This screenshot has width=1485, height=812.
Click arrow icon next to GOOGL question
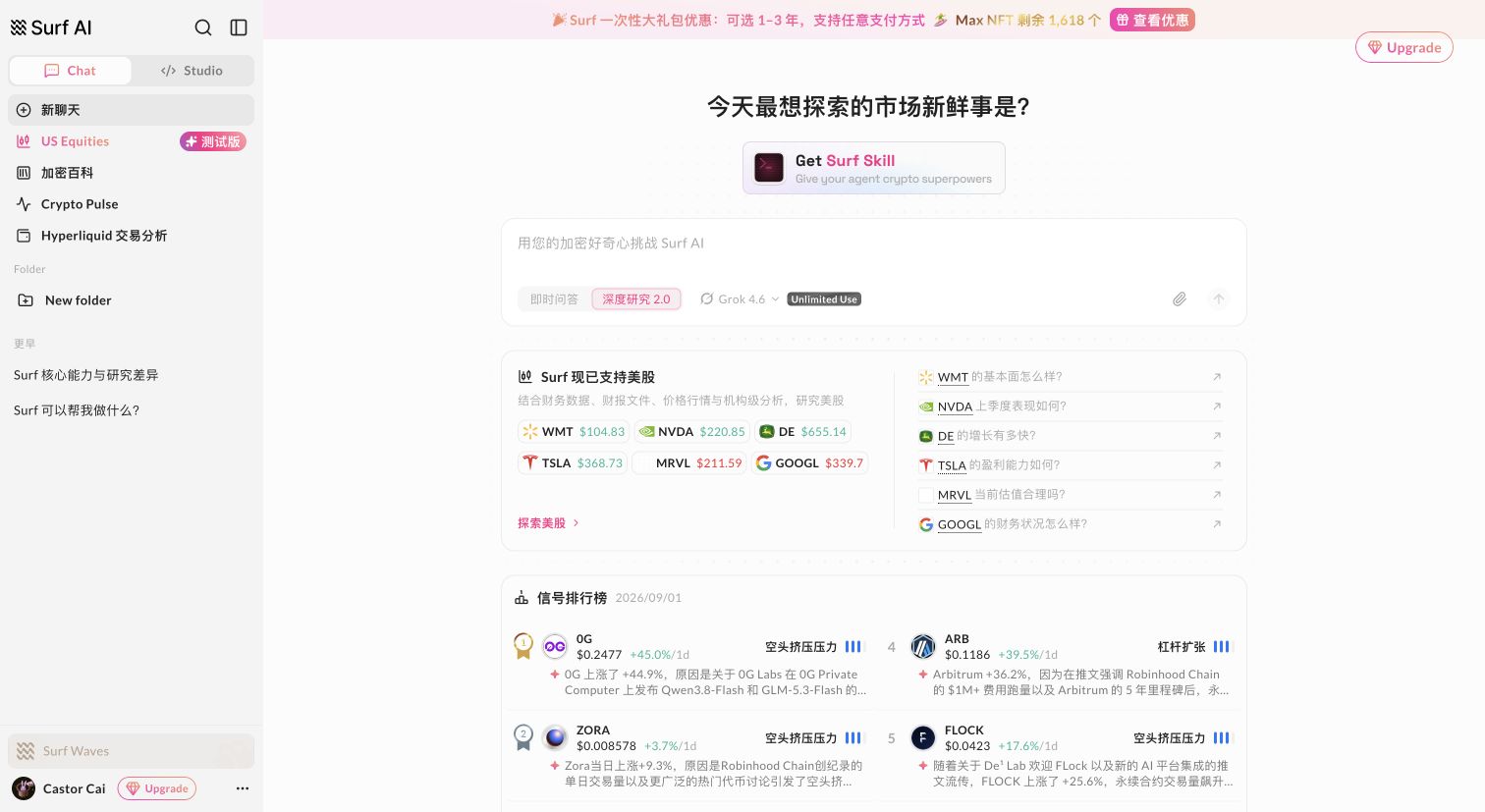tap(1217, 524)
